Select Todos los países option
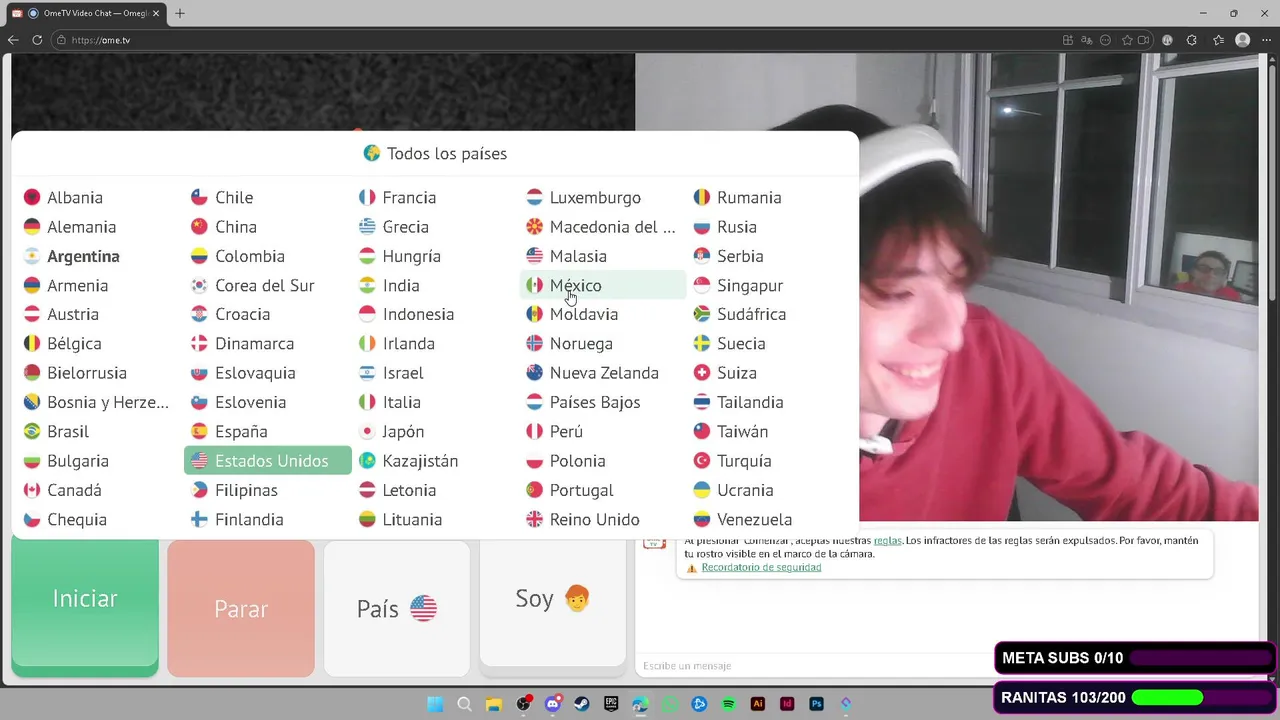 pyautogui.click(x=435, y=153)
